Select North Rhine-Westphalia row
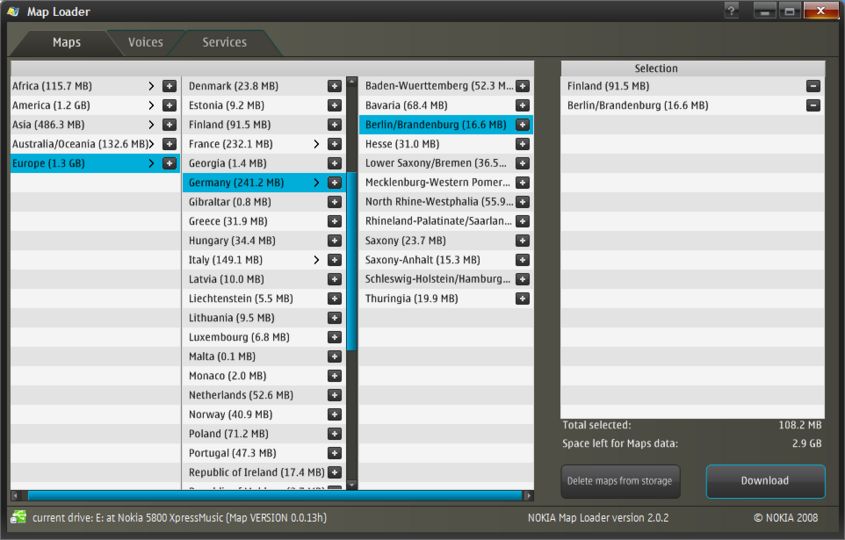 click(x=446, y=202)
